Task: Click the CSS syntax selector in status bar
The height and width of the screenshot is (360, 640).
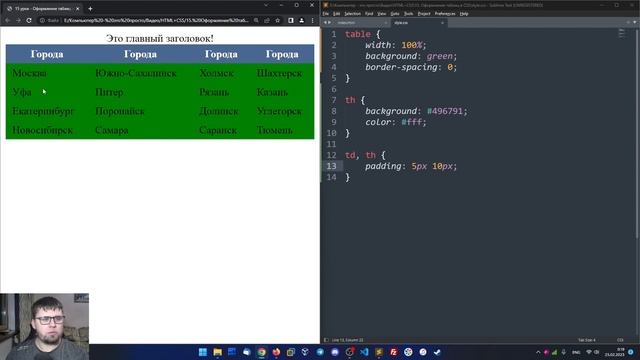Action: click(x=620, y=340)
